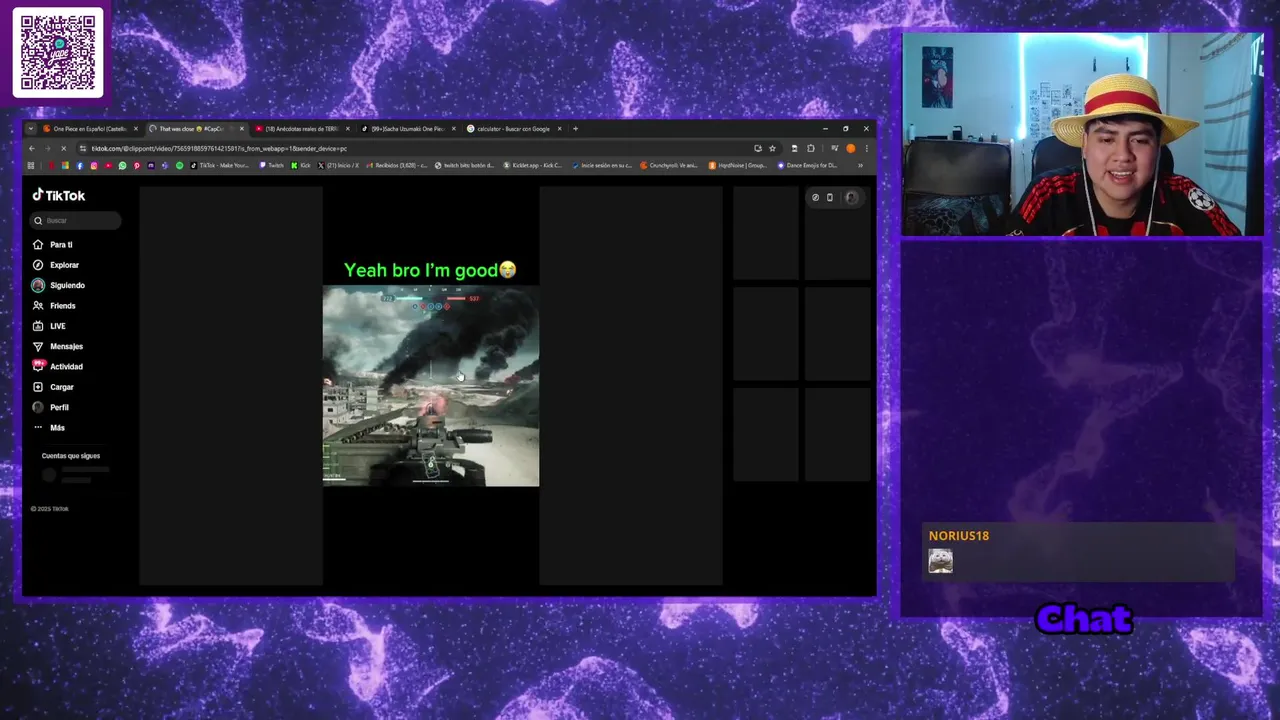Screen dimensions: 1280x720
Task: Go to the Siguiendo feed
Action: [58, 285]
